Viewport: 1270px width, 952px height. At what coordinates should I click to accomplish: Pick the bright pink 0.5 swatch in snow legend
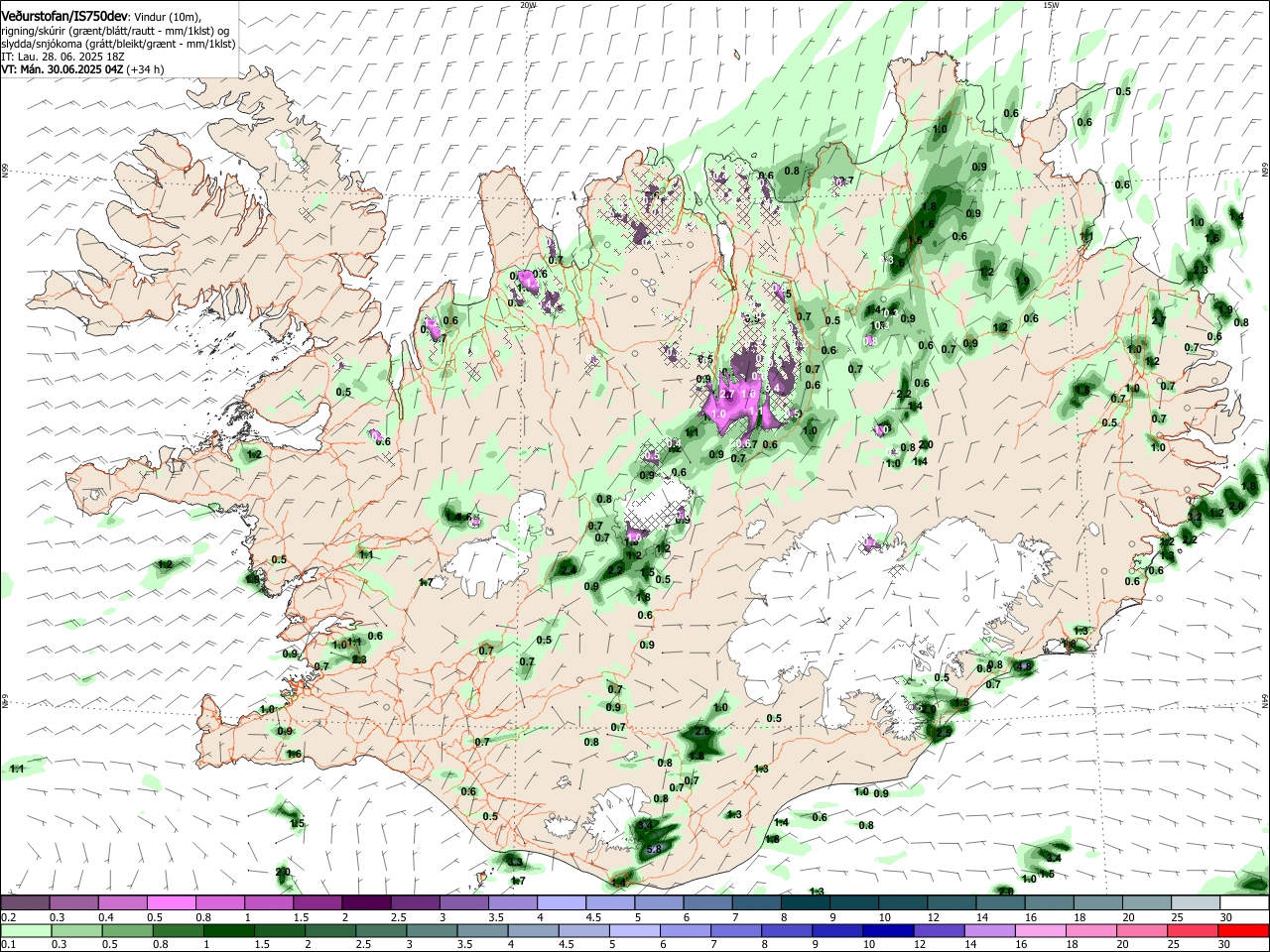click(171, 903)
